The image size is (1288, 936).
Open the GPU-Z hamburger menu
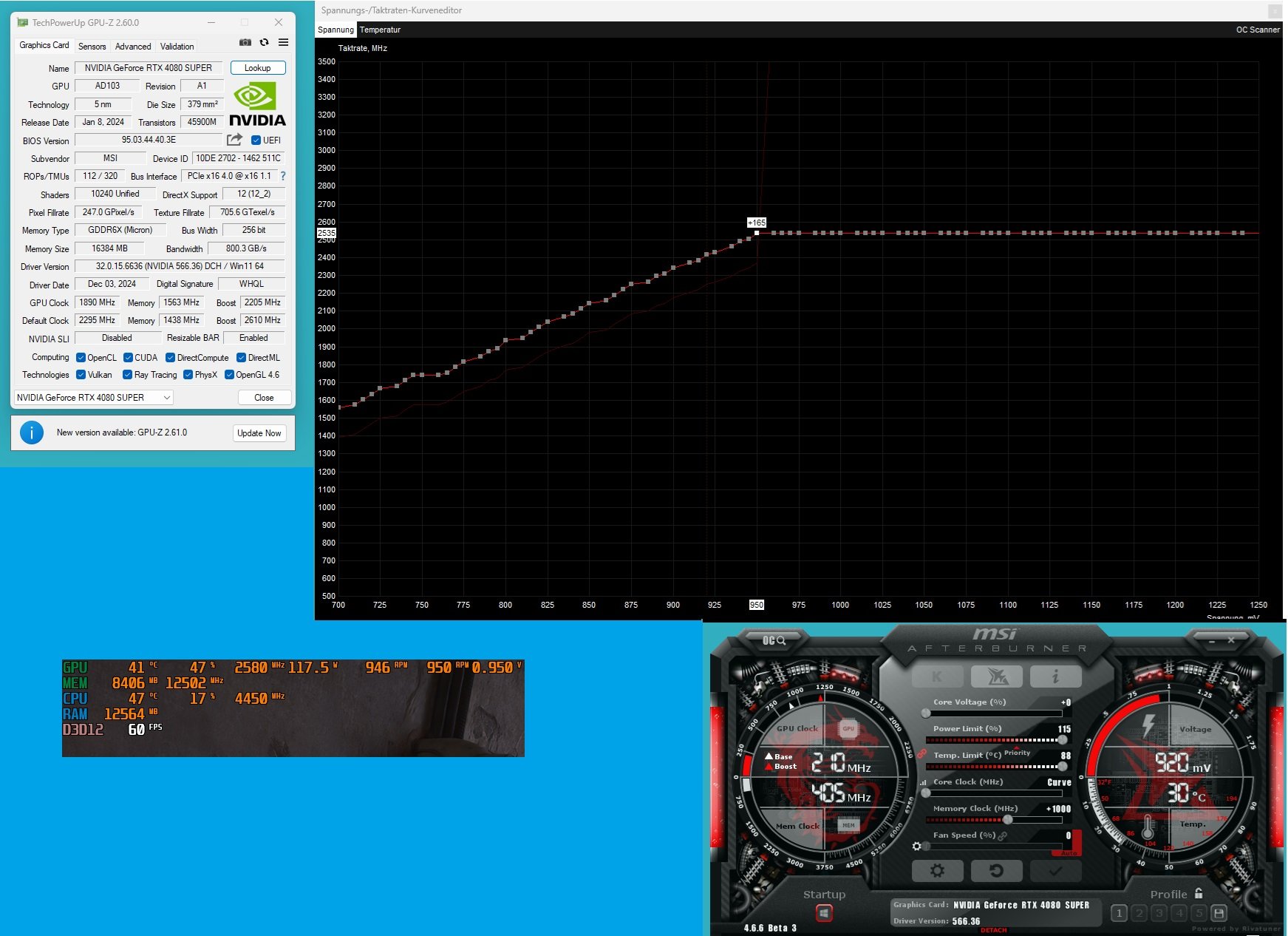tap(283, 42)
